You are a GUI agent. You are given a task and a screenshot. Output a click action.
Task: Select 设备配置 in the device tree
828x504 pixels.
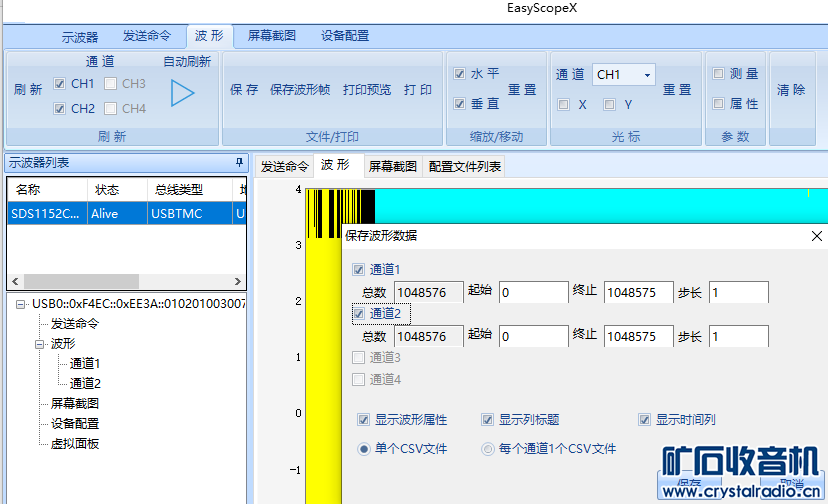pos(74,424)
